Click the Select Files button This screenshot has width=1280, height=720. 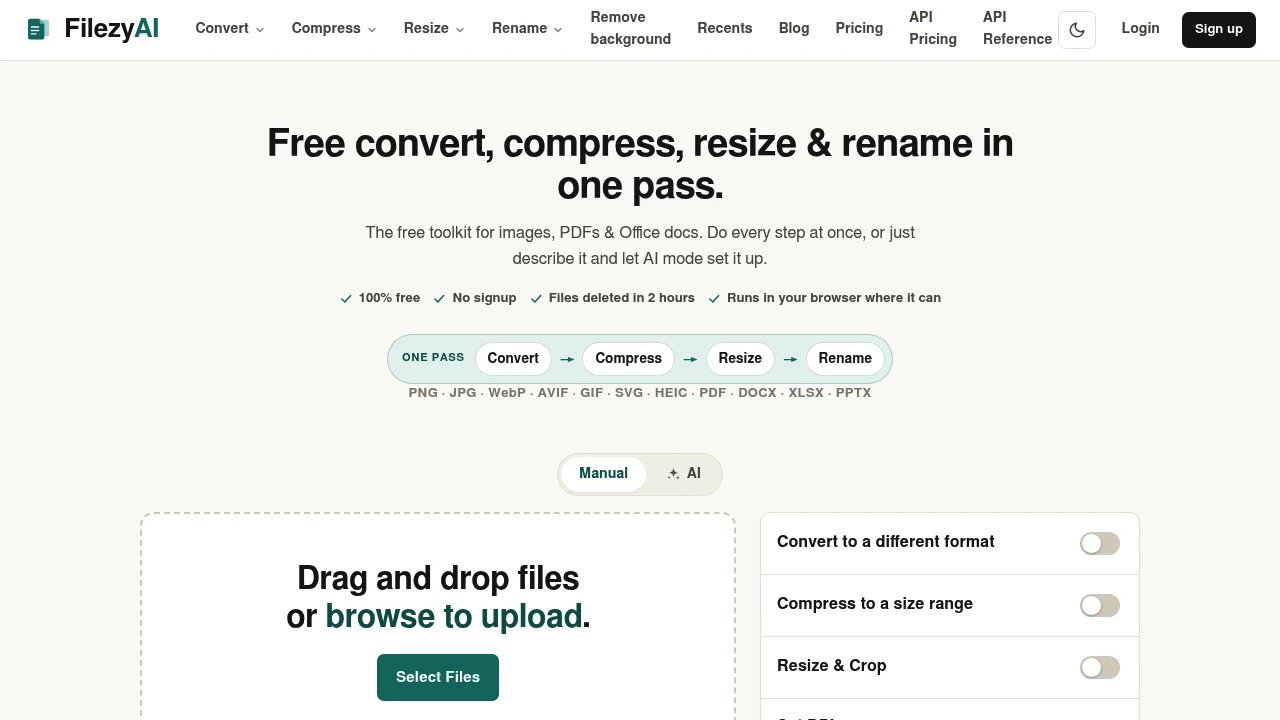coord(438,677)
